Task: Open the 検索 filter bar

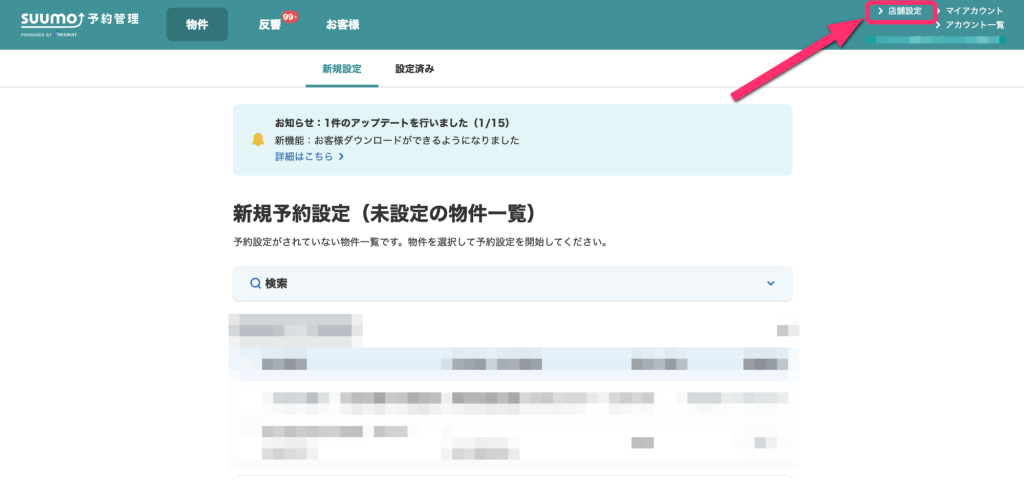Action: (x=512, y=284)
